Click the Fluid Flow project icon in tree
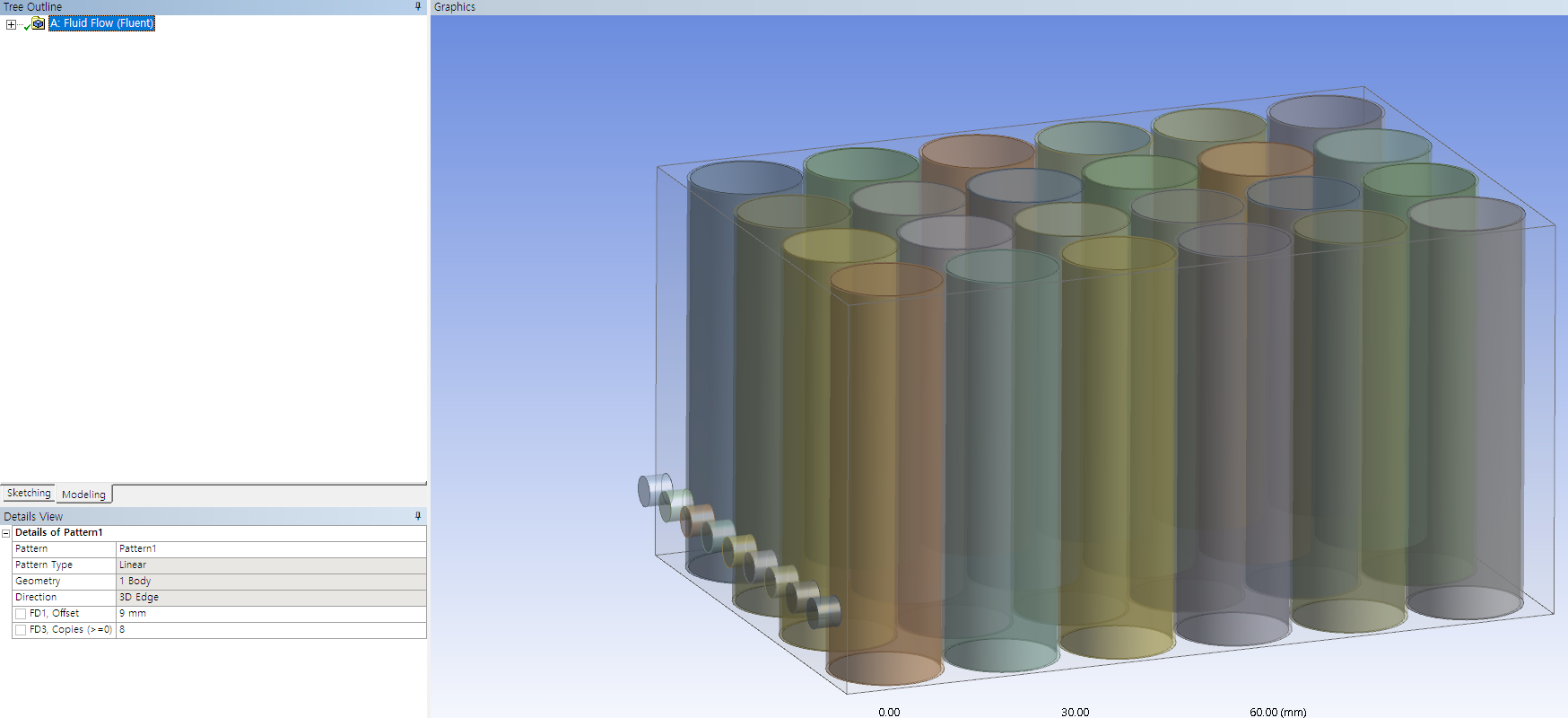The height and width of the screenshot is (718, 1568). point(39,23)
